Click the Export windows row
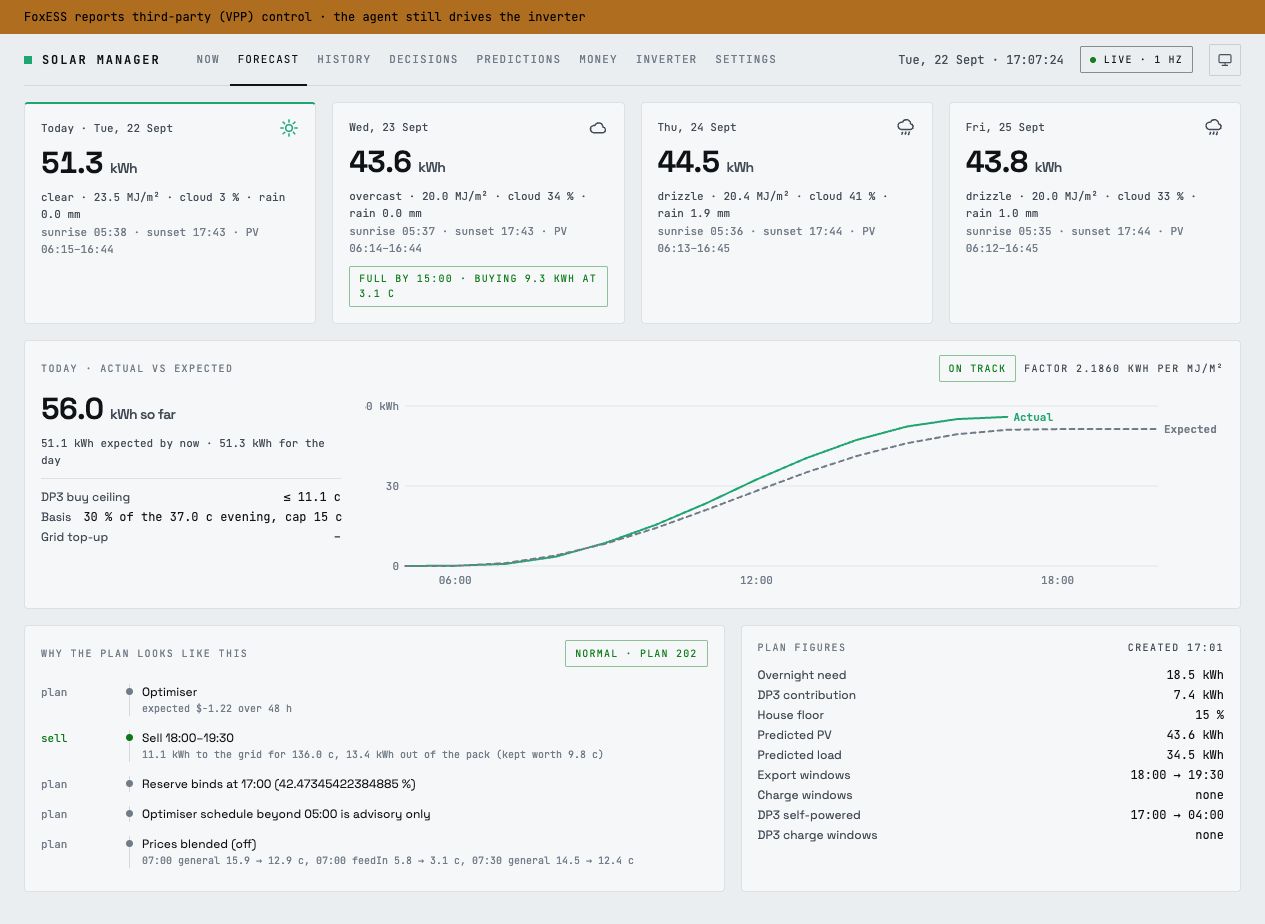 pyautogui.click(x=990, y=775)
